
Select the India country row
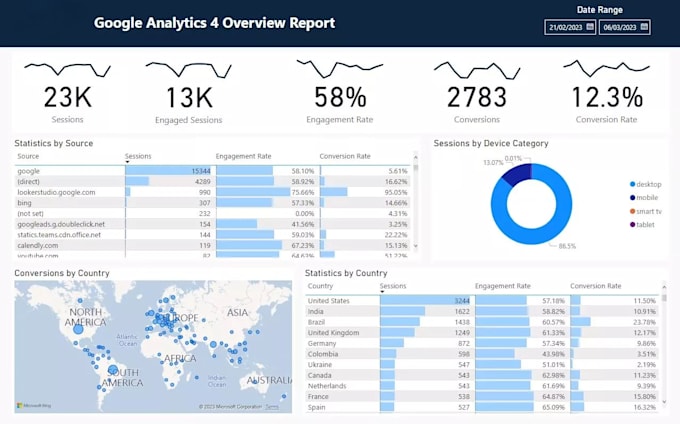pos(482,311)
